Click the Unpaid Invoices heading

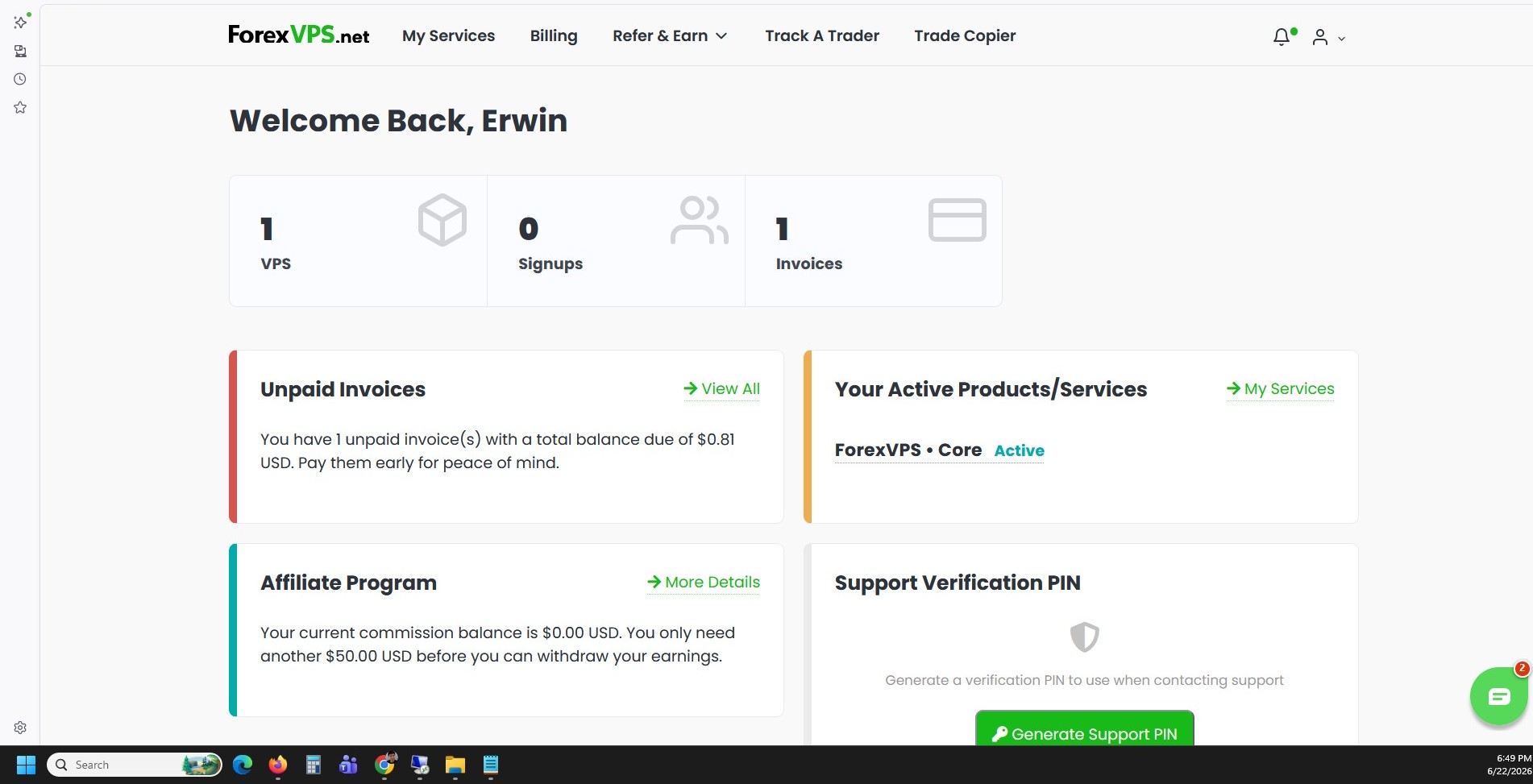pyautogui.click(x=343, y=389)
